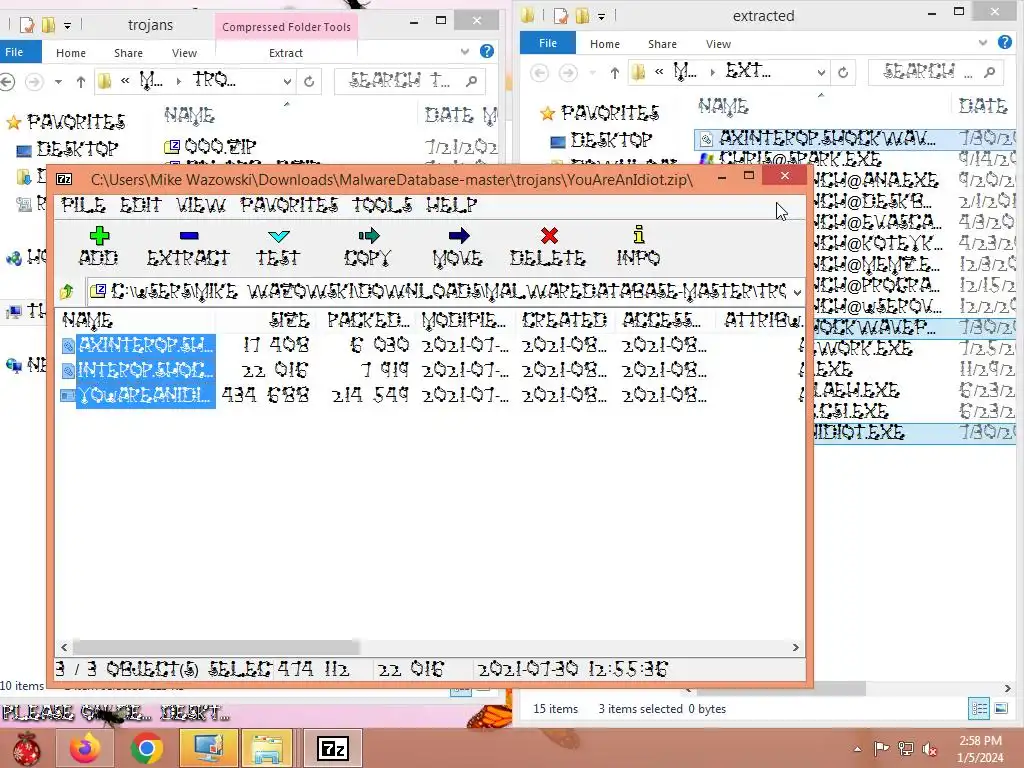
Task: Go up one folder level in 7-Zip
Action: click(x=67, y=291)
